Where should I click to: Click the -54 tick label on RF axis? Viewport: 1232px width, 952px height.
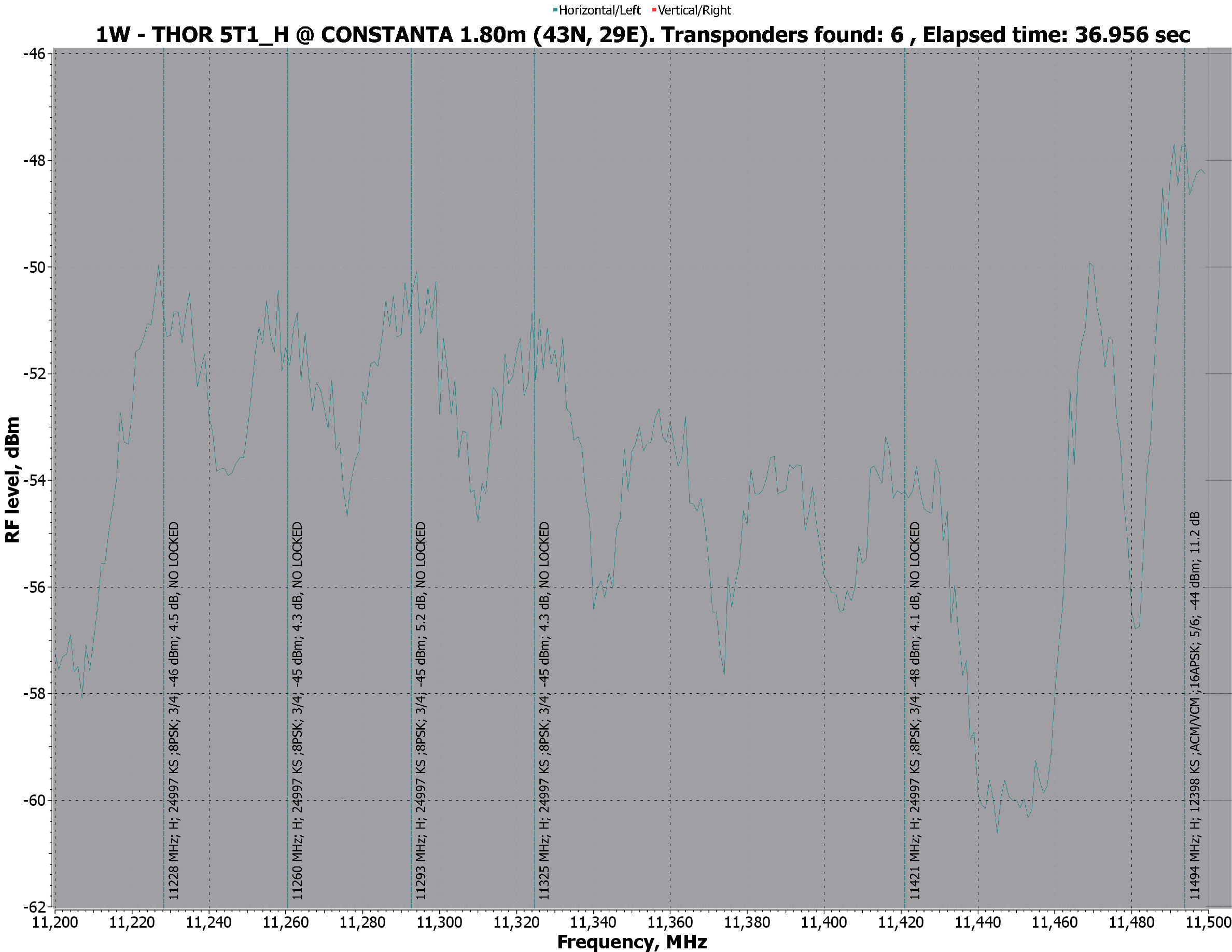click(x=34, y=481)
